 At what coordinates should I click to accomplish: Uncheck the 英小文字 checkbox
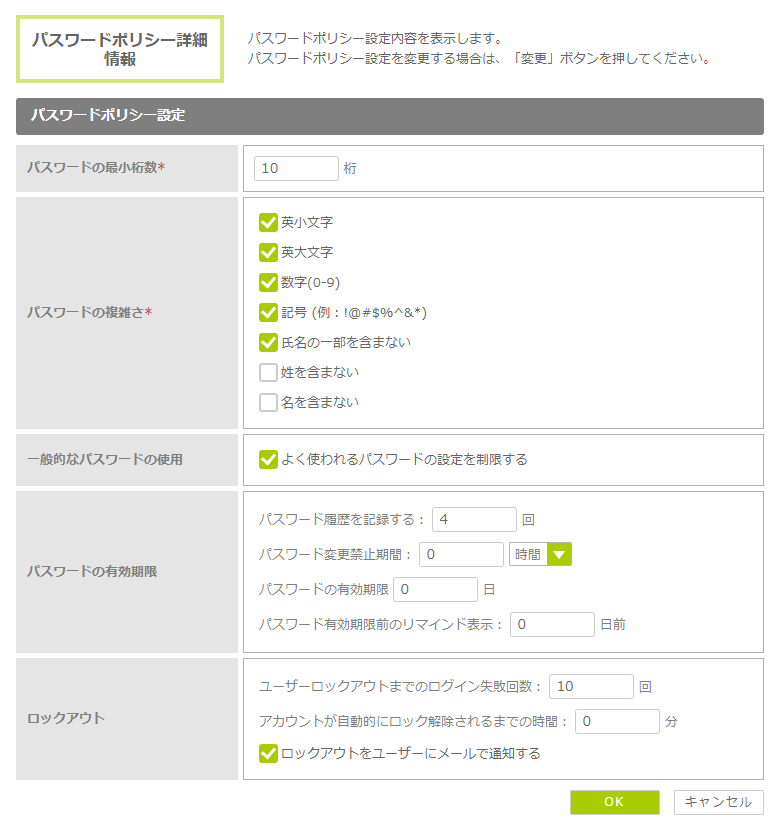pos(268,222)
